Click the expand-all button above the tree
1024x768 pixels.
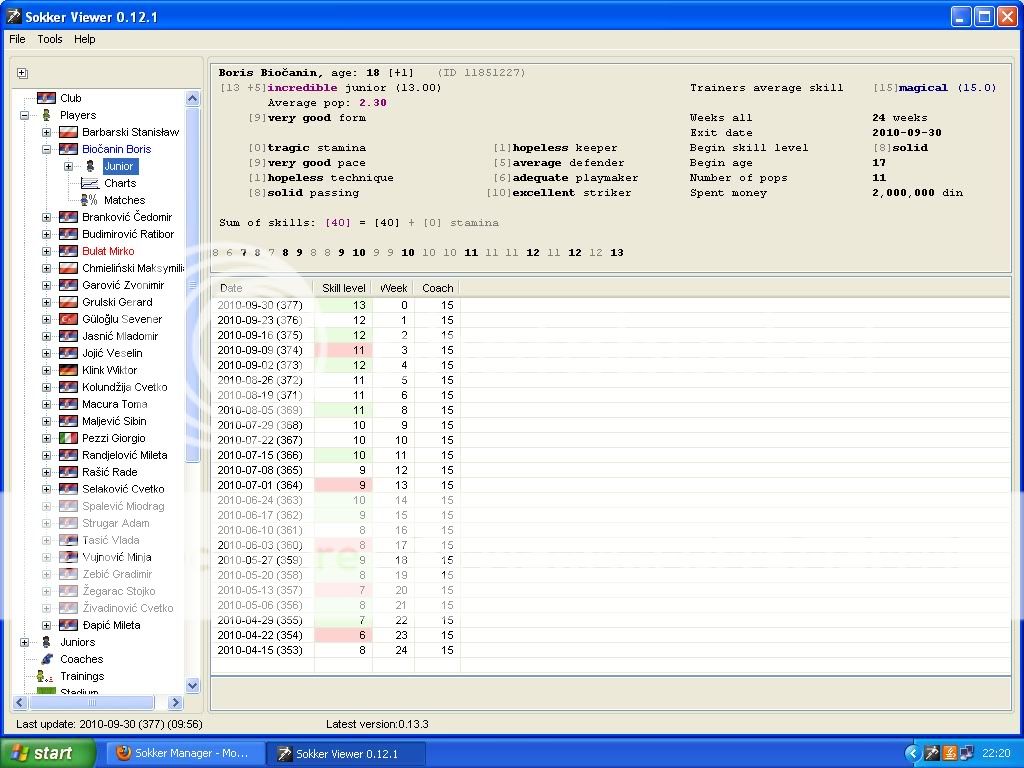point(22,73)
